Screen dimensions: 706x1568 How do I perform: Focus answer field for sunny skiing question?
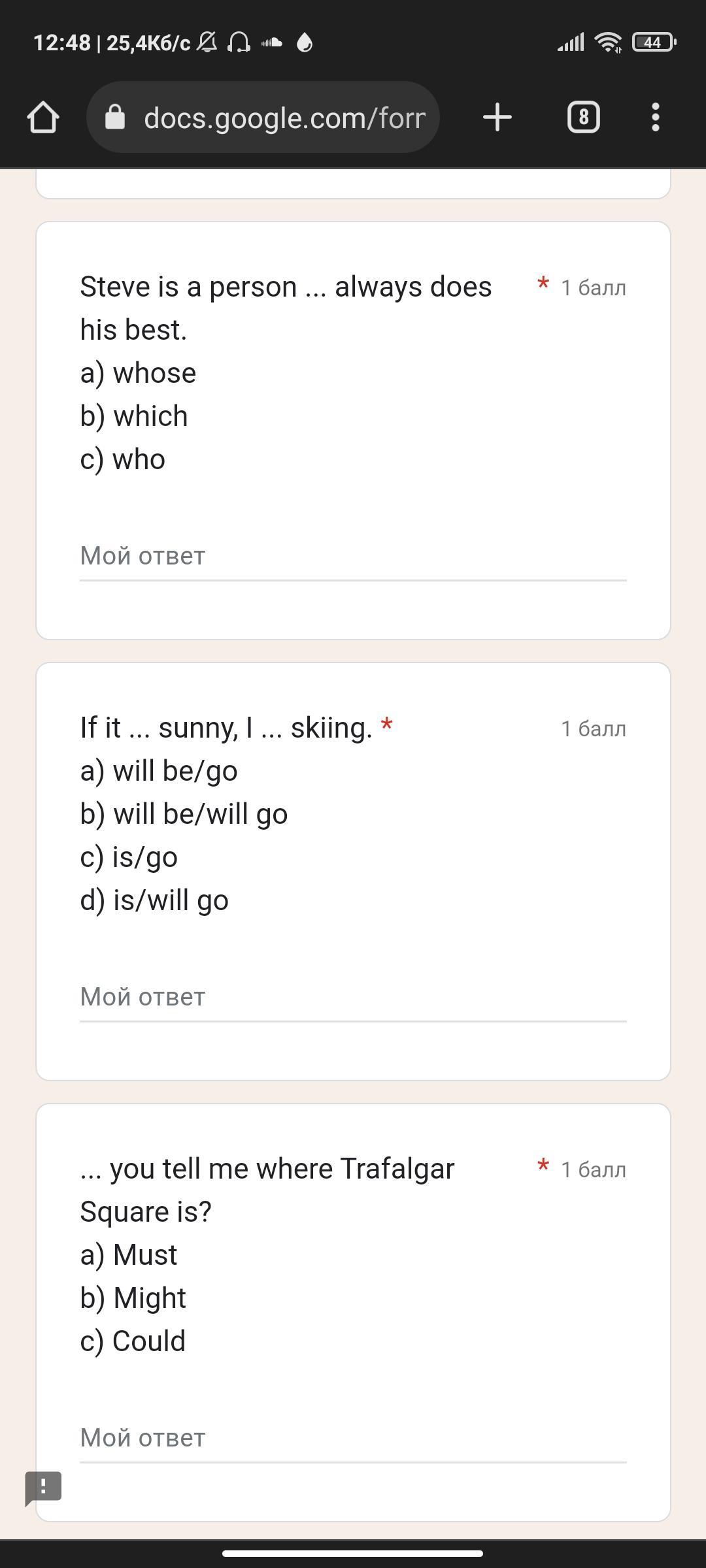coord(353,998)
